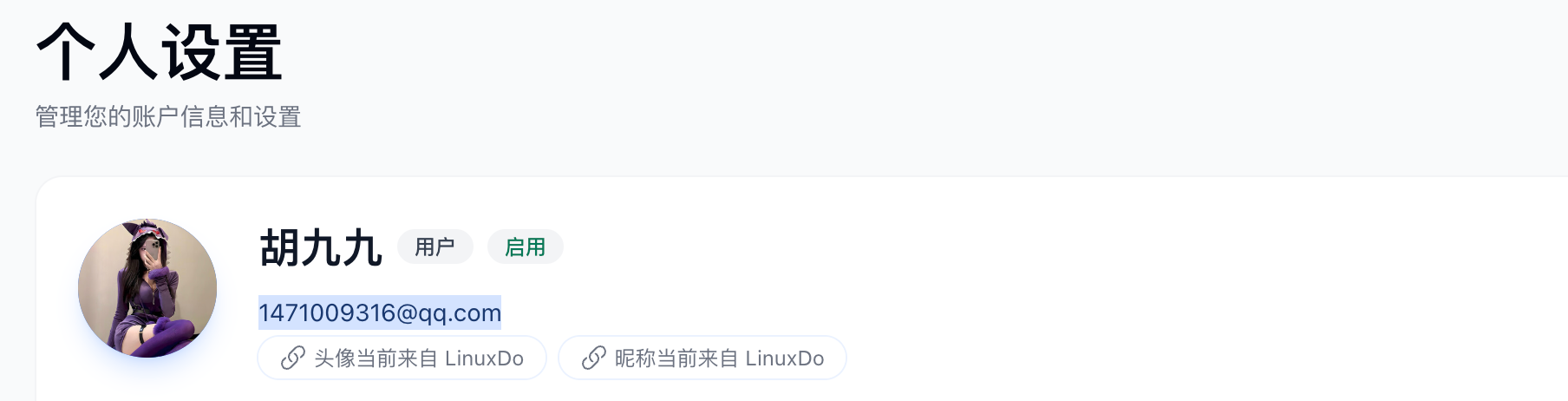The width and height of the screenshot is (1568, 401).
Task: Click the chain link icon beside 昵称当前来自
Action: click(x=593, y=358)
